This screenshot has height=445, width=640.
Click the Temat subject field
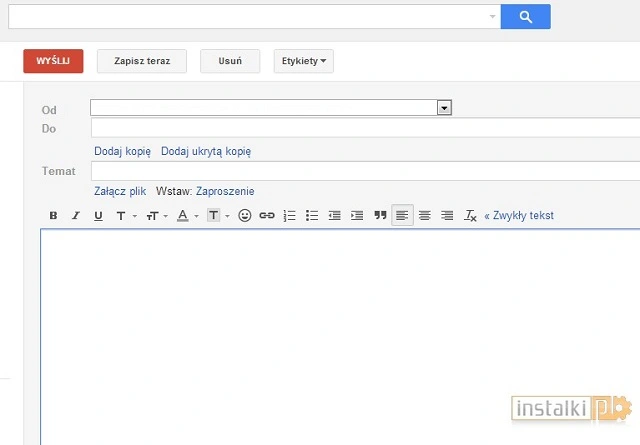pos(365,171)
